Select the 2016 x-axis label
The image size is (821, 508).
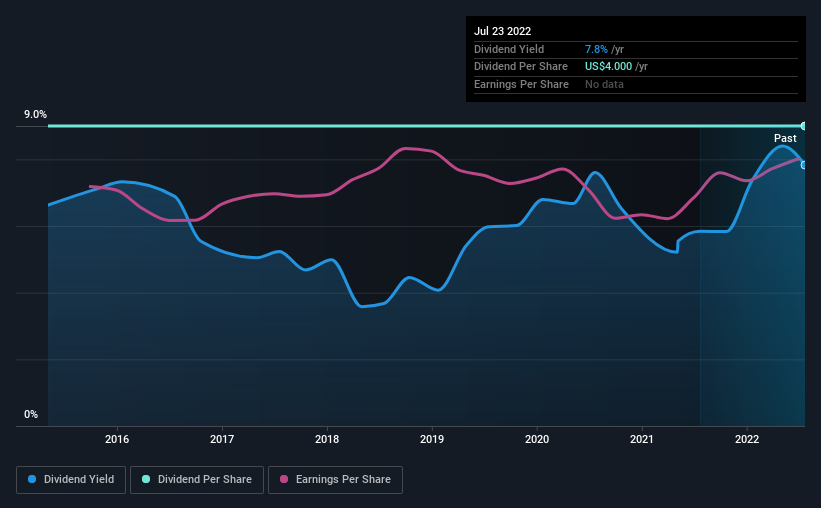(117, 439)
